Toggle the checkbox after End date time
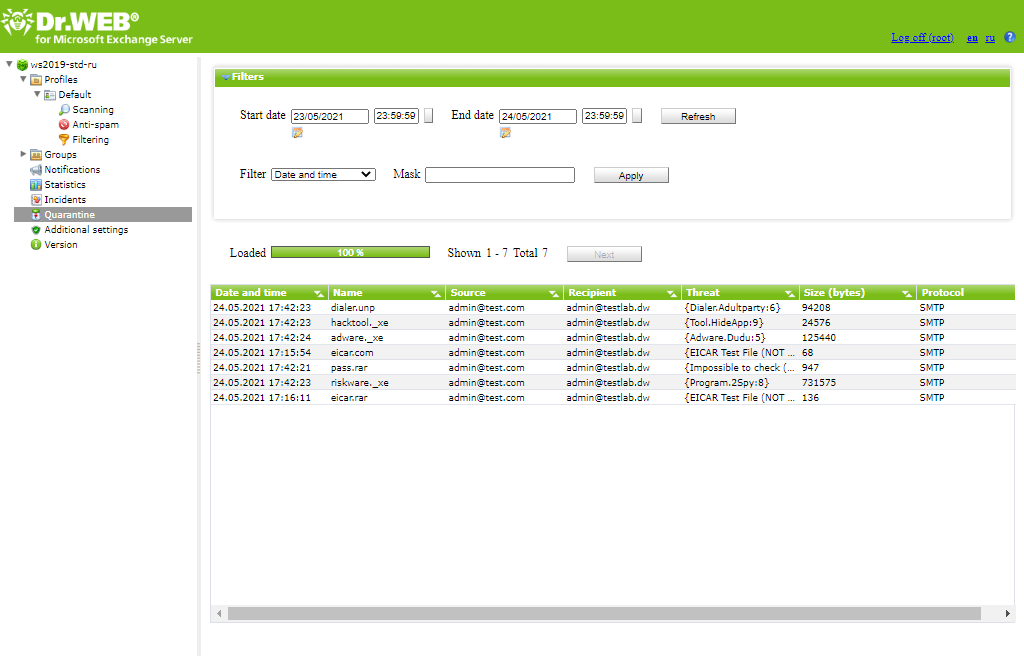Image resolution: width=1024 pixels, height=656 pixels. point(637,116)
